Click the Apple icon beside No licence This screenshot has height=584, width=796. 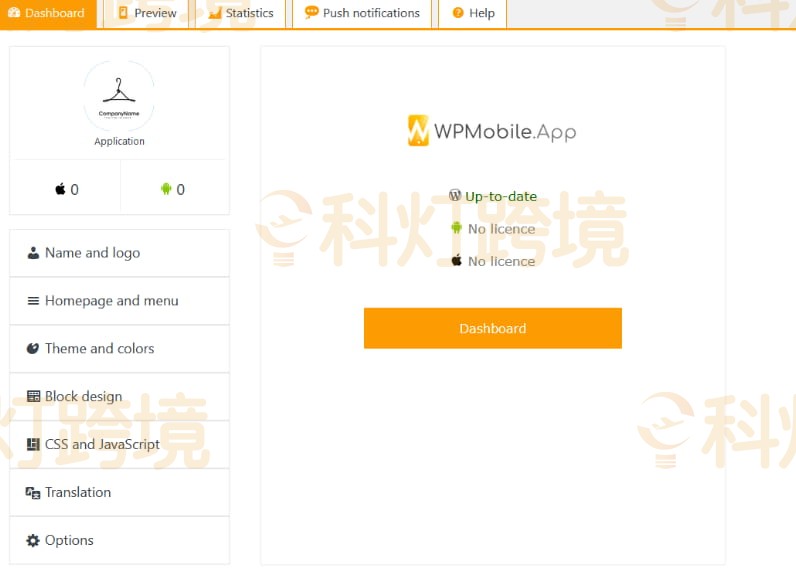456,260
